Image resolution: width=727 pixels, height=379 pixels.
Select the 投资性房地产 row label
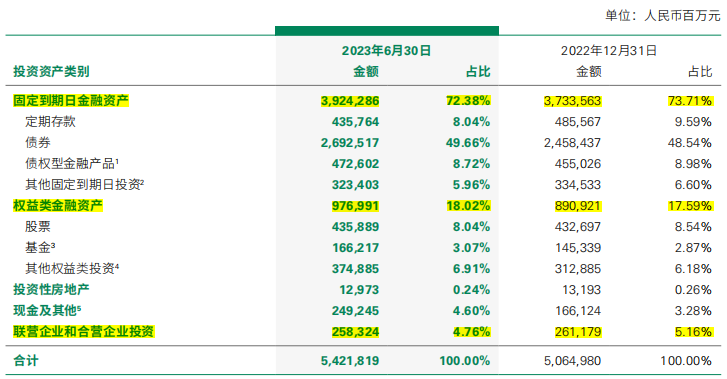click(51, 289)
